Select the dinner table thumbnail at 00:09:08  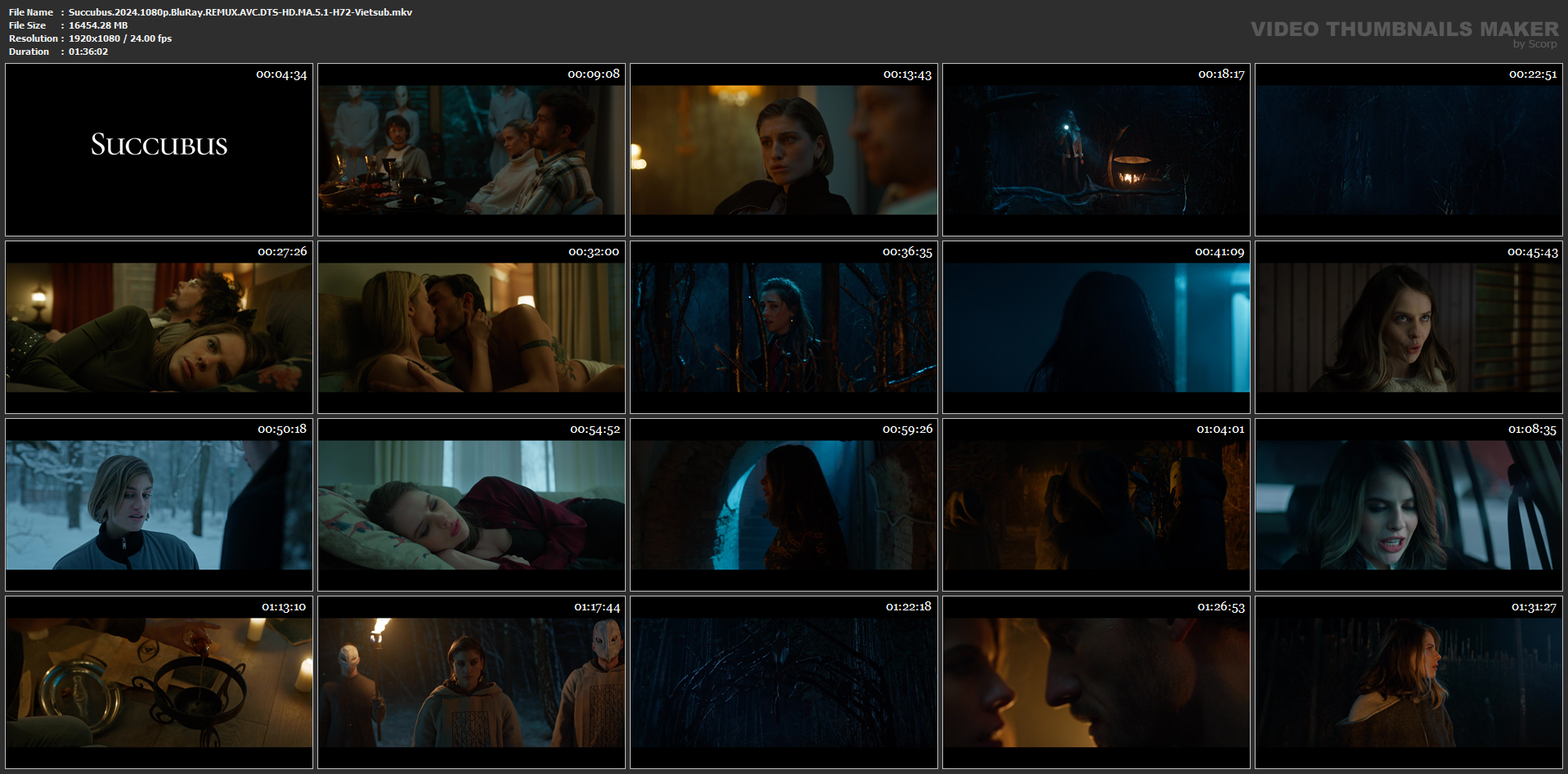coord(471,150)
